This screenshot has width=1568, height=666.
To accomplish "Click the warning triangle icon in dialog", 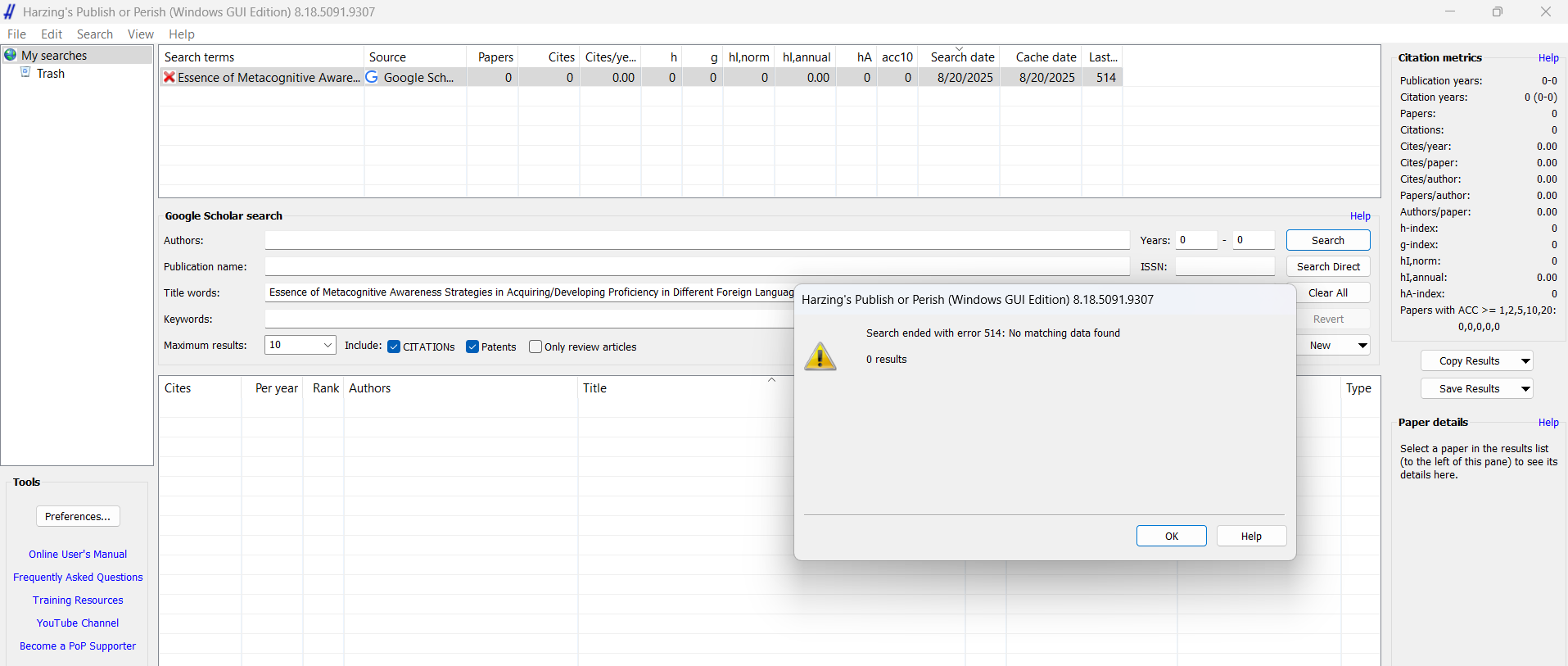I will coord(820,357).
